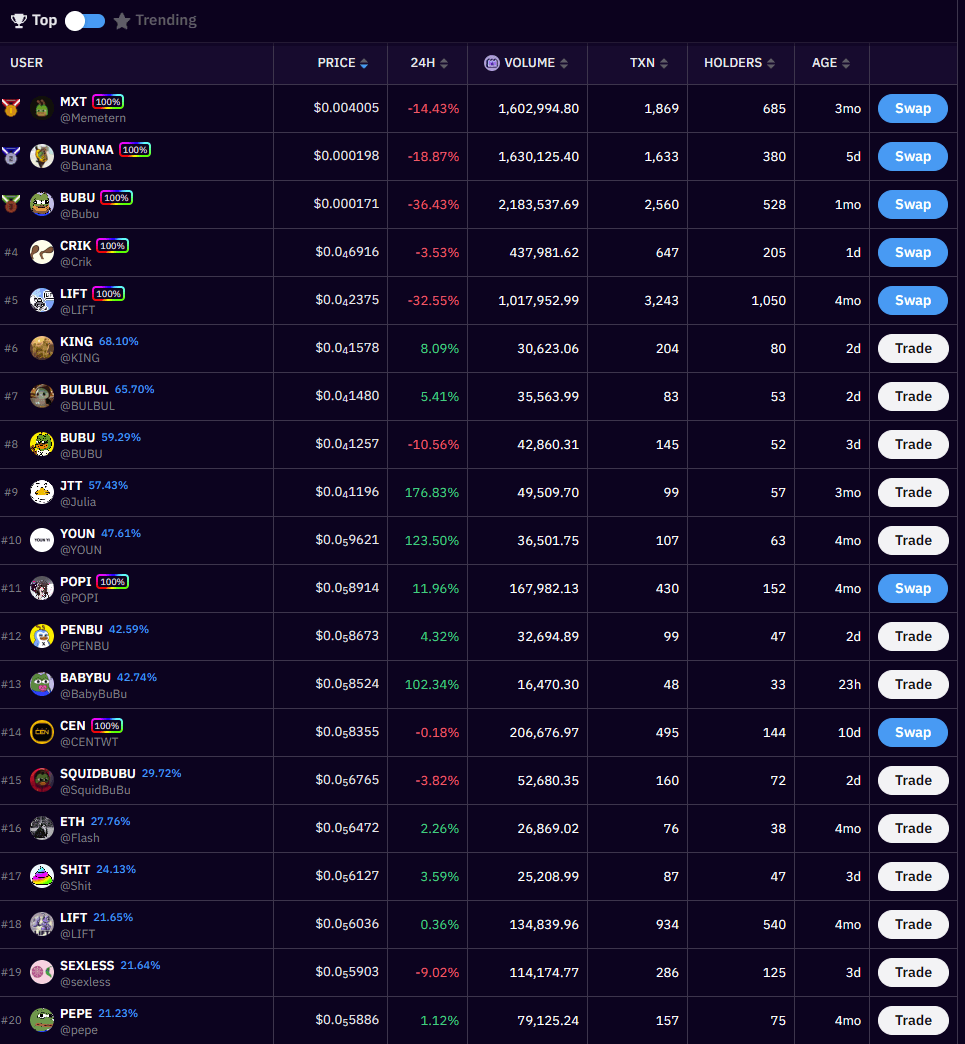Open MXT token avatar icon
965x1044 pixels.
click(x=42, y=108)
